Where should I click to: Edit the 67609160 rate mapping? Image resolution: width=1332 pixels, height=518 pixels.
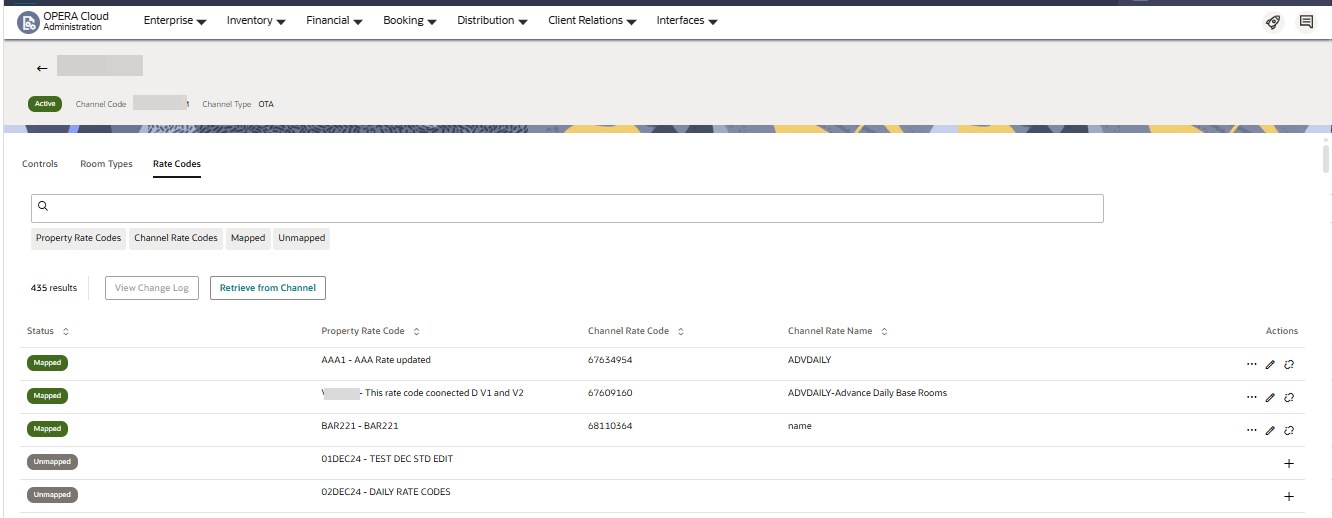(x=1270, y=398)
